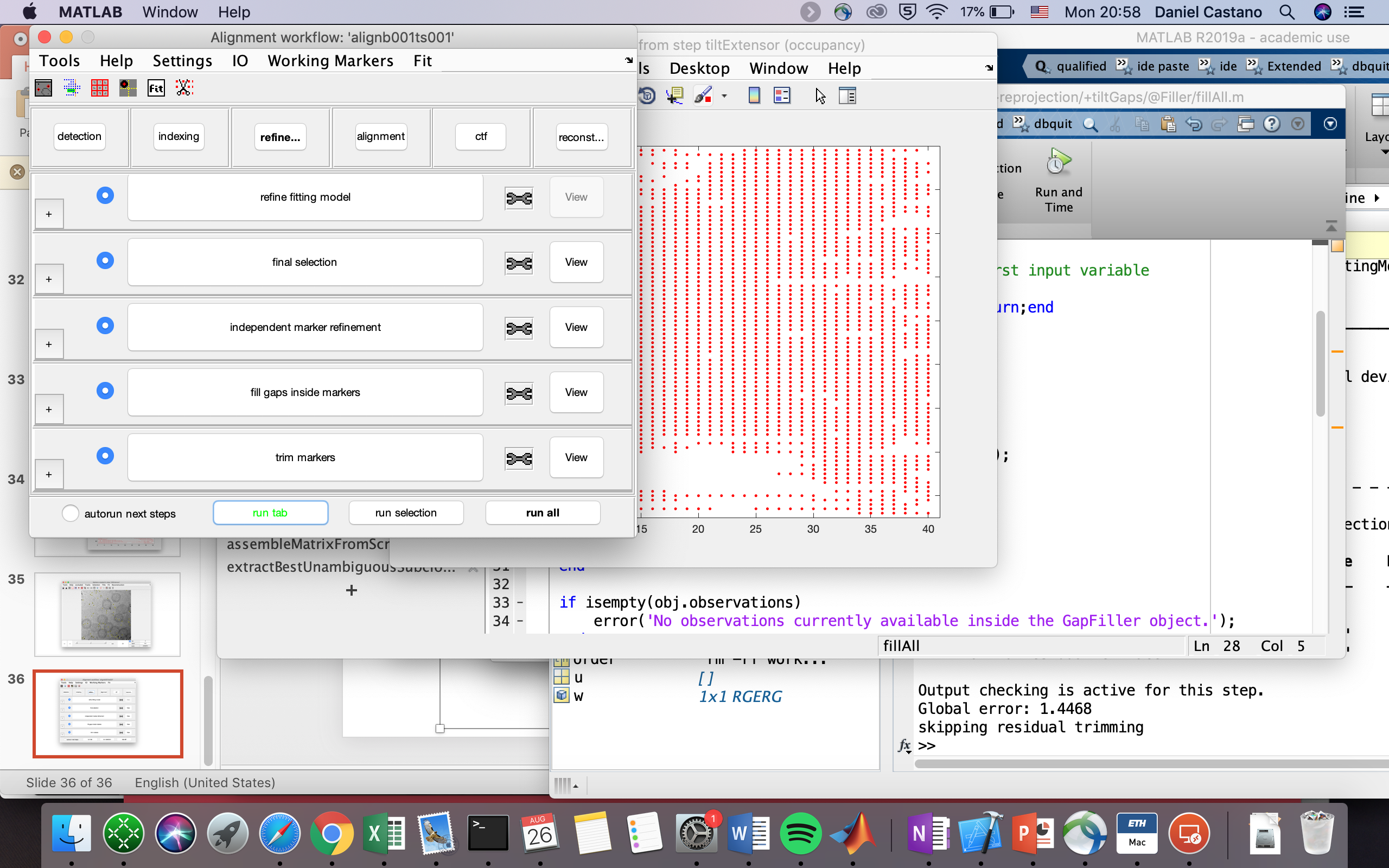Open the micrograph markers viewer toolbar icon

tap(43, 88)
